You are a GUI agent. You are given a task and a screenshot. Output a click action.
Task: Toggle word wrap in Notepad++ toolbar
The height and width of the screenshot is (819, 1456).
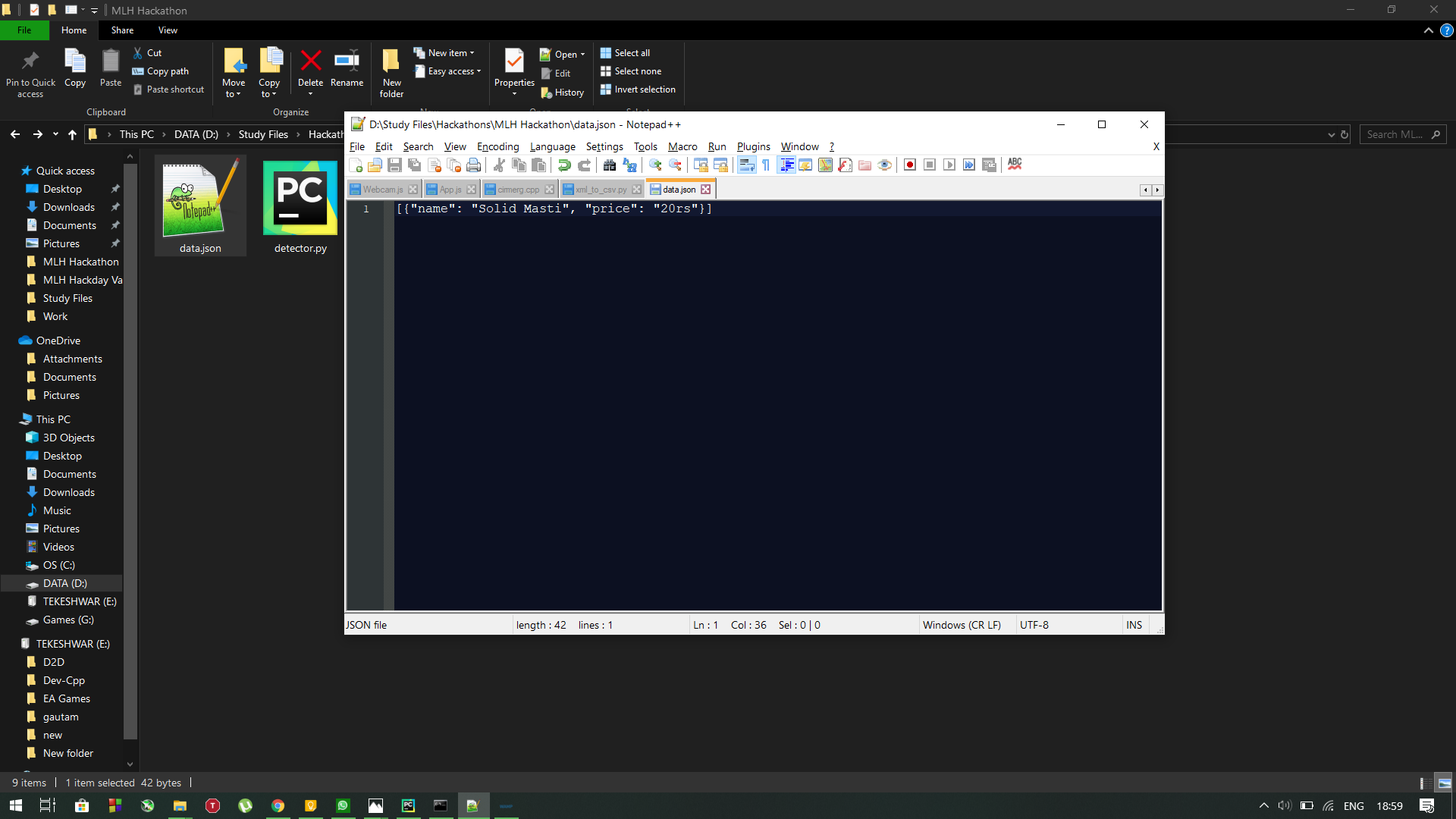pos(746,165)
